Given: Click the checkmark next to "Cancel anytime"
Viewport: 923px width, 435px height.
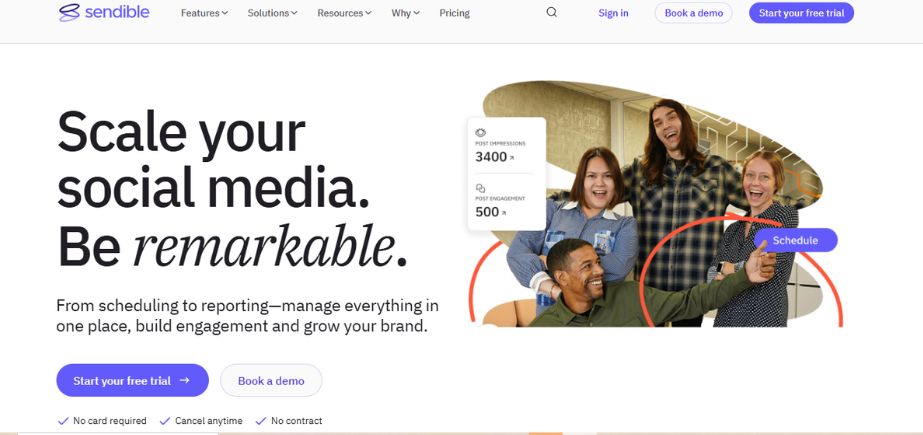Looking at the screenshot, I should click(x=165, y=421).
